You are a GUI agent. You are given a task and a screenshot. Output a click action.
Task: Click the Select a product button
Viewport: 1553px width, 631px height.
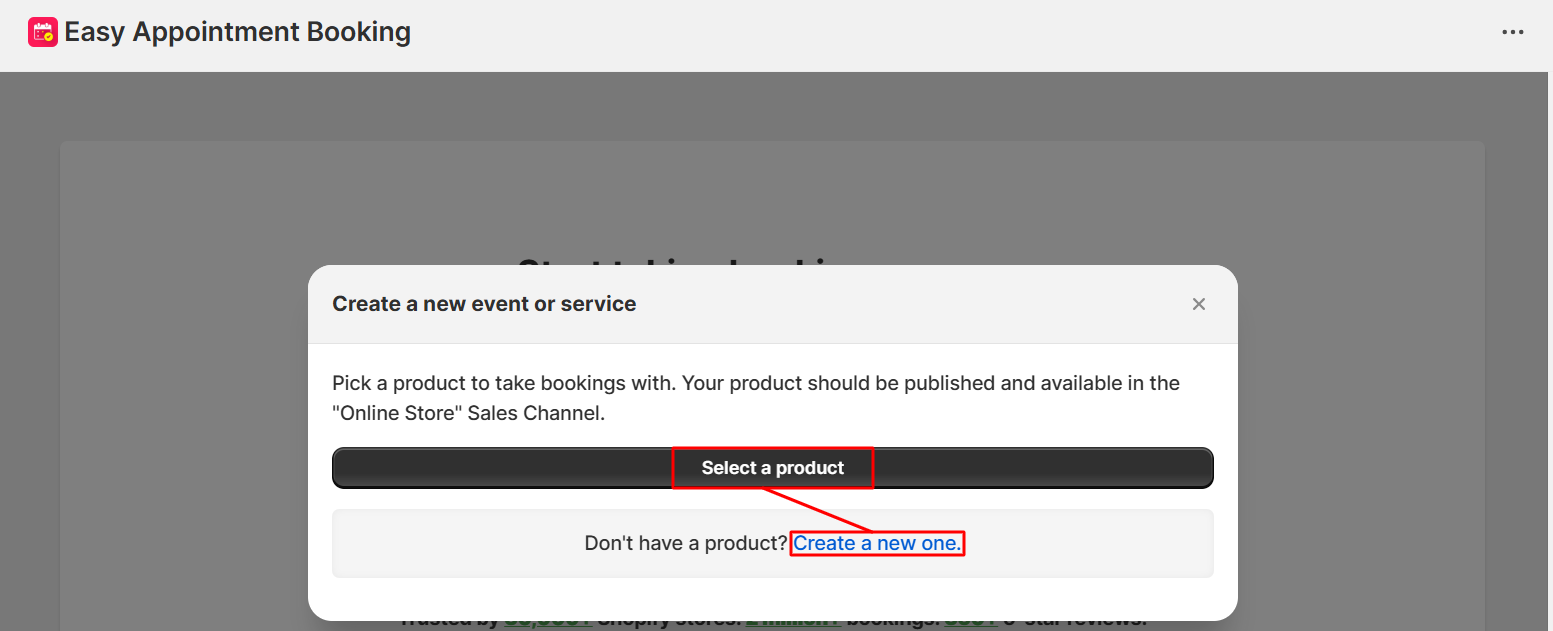tap(772, 468)
